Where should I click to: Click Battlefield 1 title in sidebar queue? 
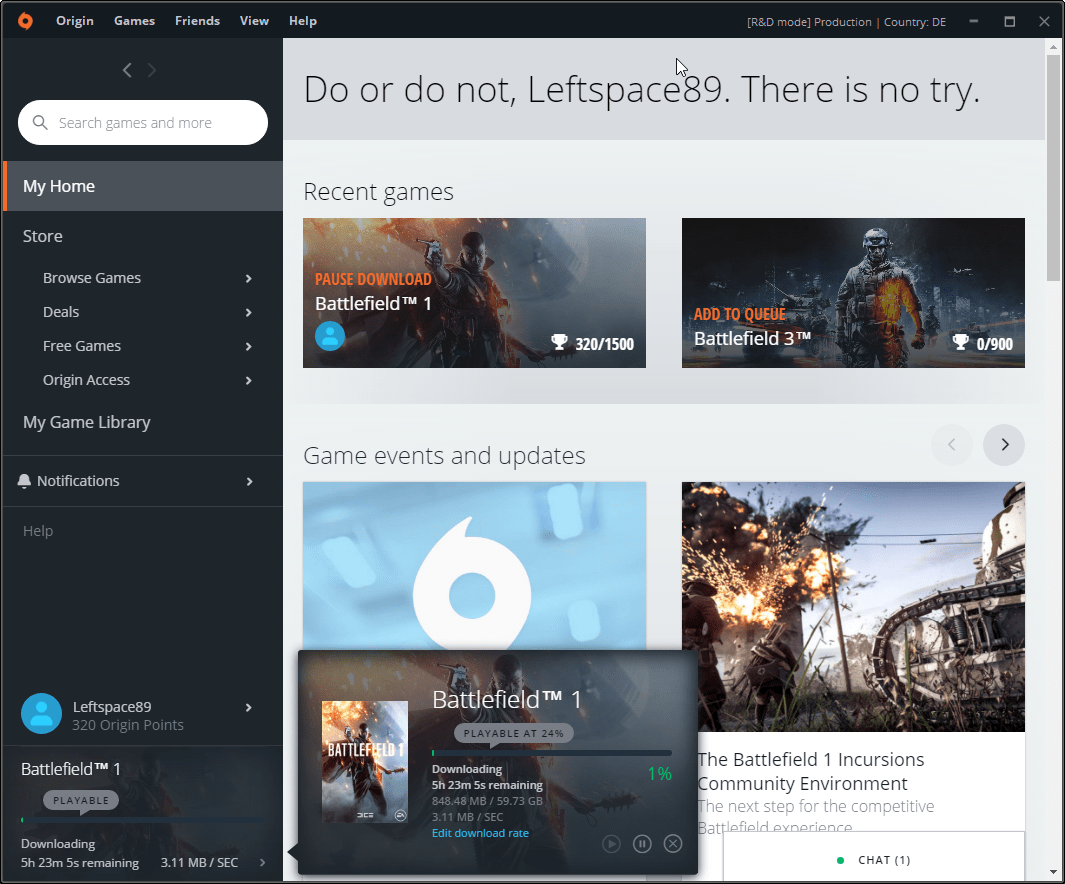(71, 769)
